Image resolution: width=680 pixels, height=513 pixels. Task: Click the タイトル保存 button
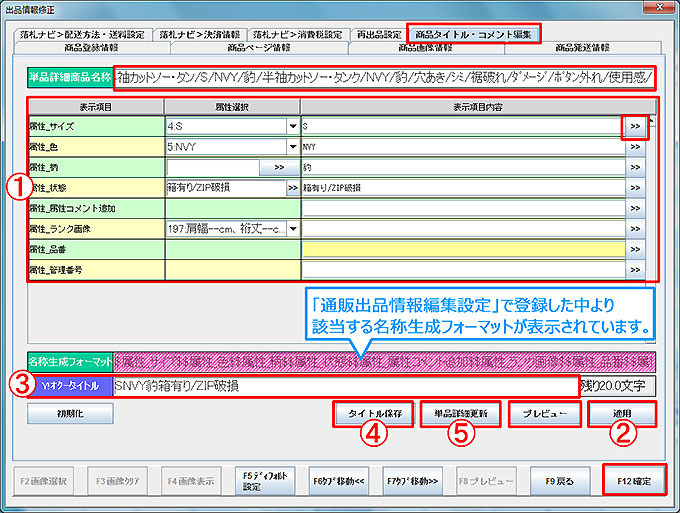point(374,414)
